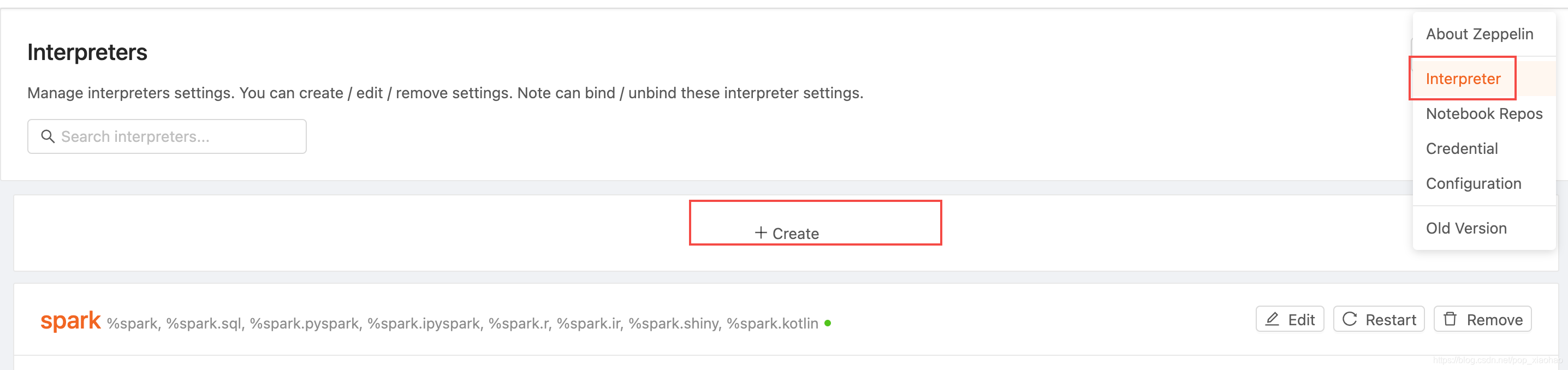The height and width of the screenshot is (370, 1568).
Task: Open the About Zeppelin menu entry
Action: (1479, 34)
